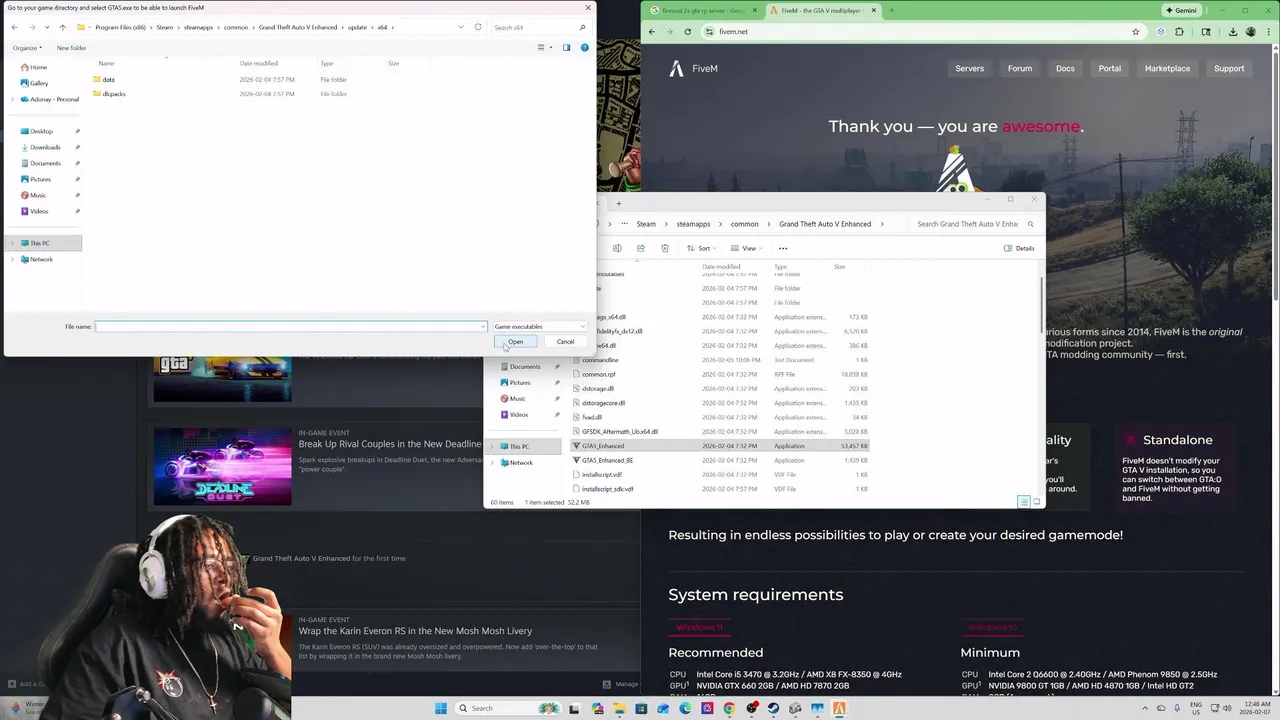Screen dimensions: 1280x720
Task: Click Steam icon in taskbar
Action: coord(773,708)
